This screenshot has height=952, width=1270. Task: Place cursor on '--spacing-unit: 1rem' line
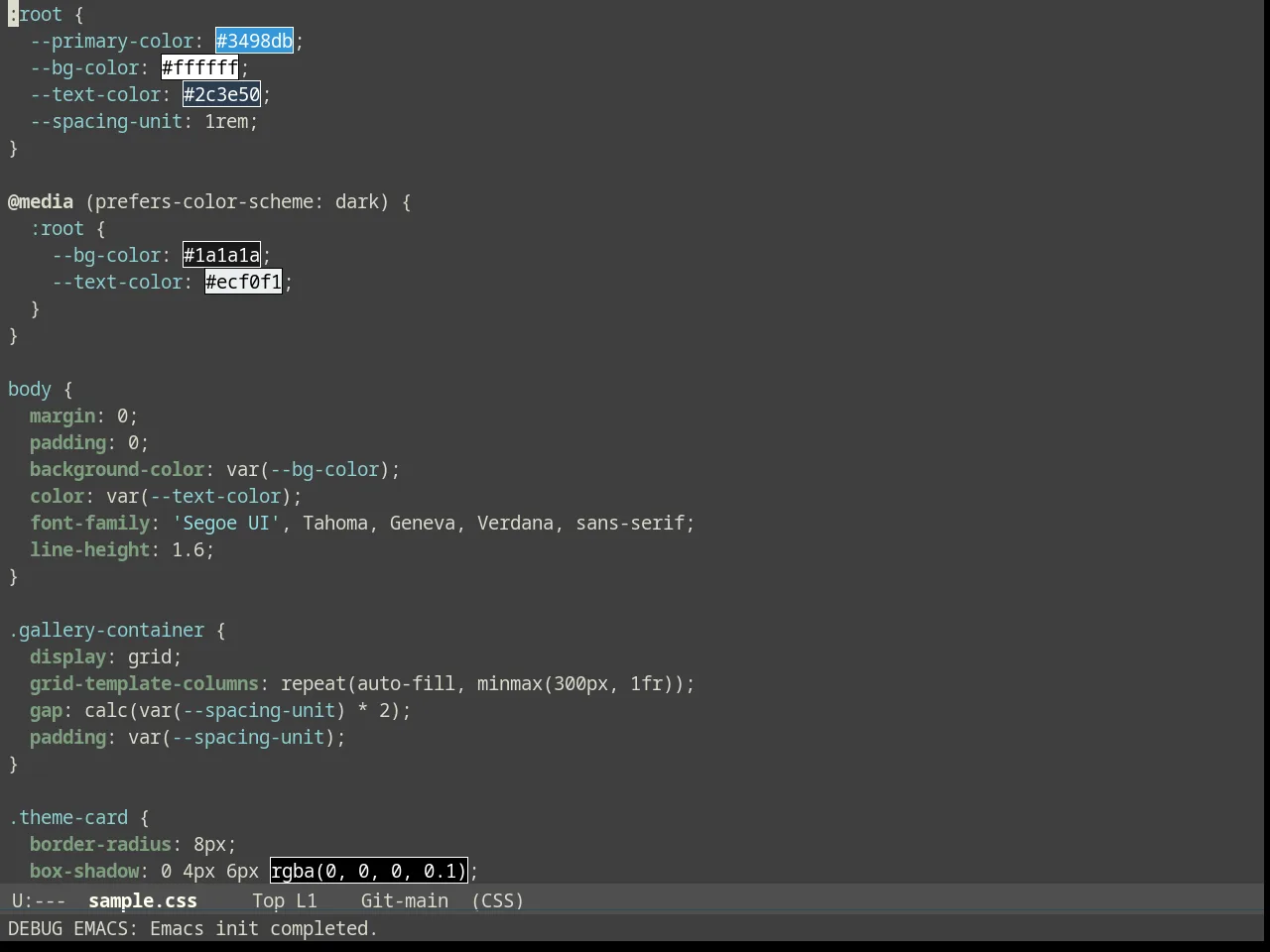(144, 121)
